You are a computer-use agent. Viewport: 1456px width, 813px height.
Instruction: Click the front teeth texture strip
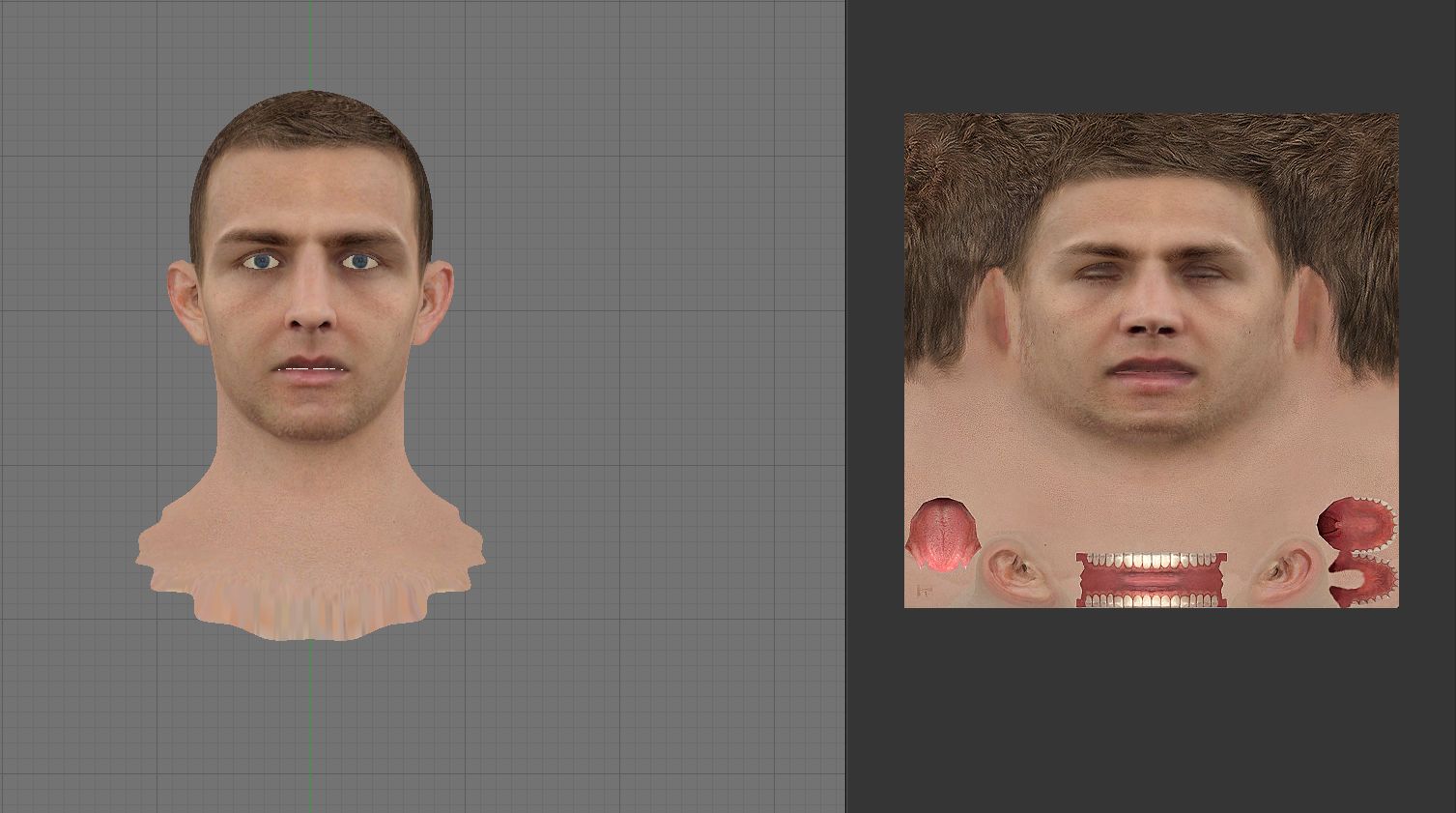tap(1151, 580)
